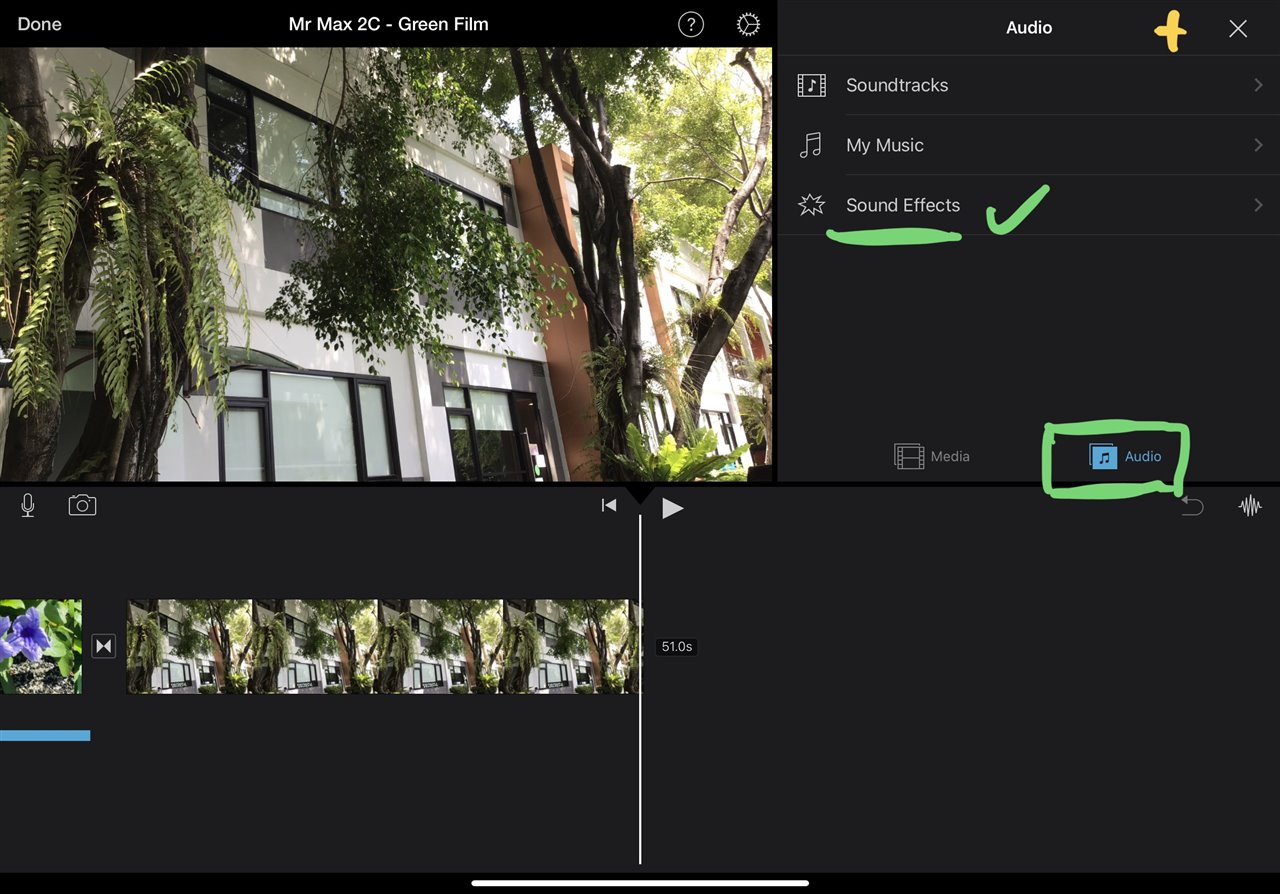
Task: Tap the My Music note icon
Action: (x=811, y=145)
